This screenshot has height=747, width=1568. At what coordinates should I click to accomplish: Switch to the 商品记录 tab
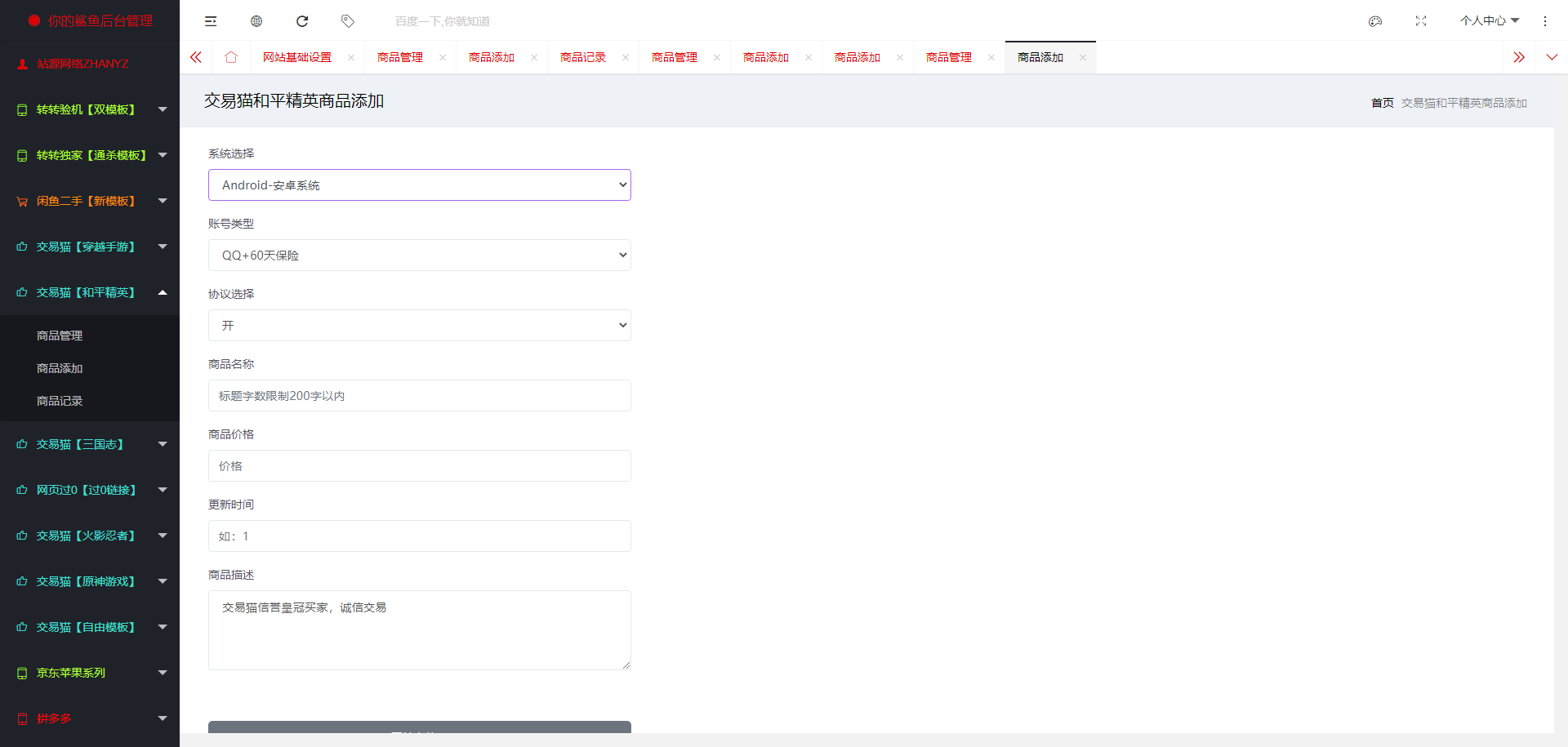583,57
